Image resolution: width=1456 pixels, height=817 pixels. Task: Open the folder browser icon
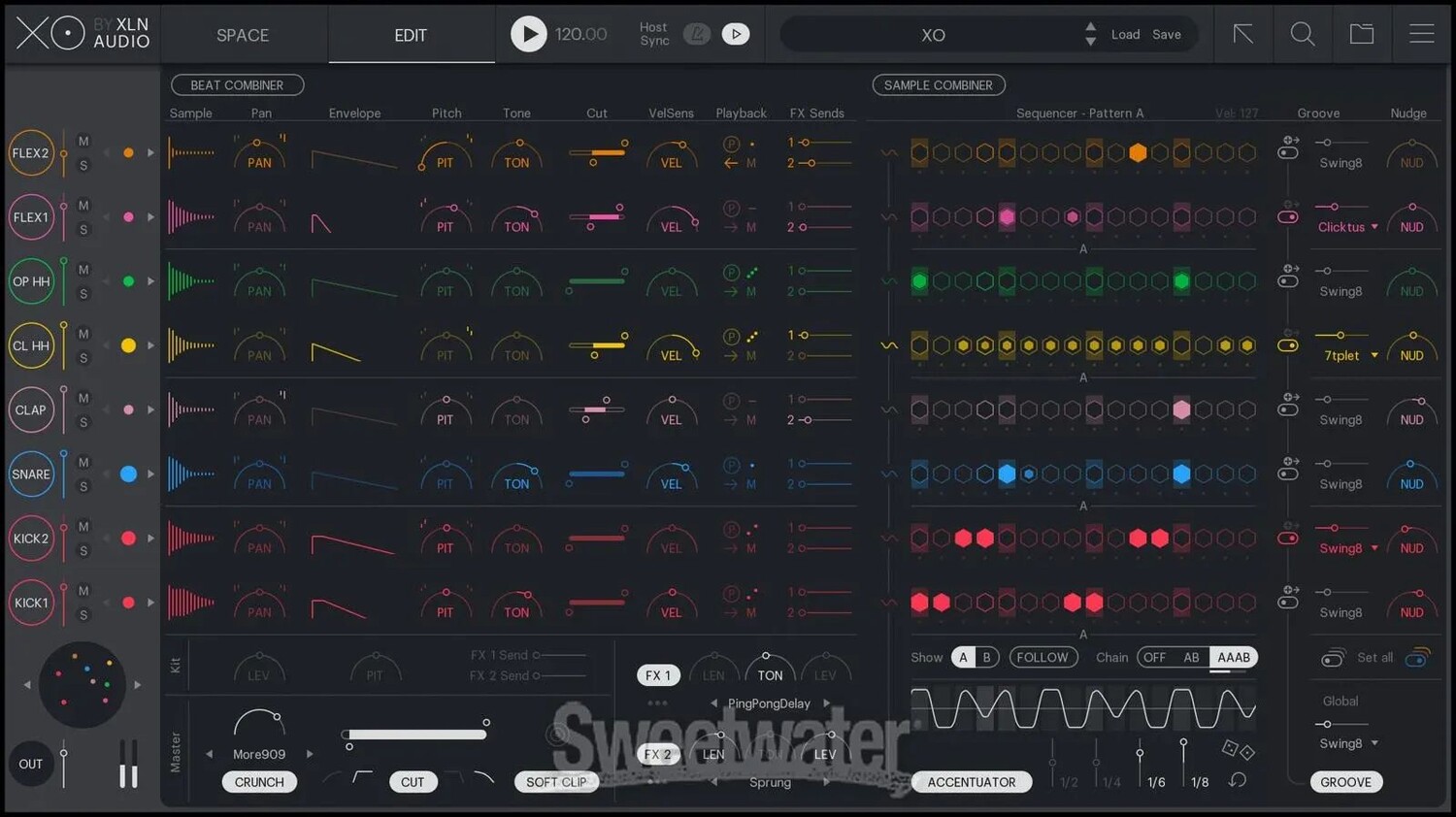pos(1362,35)
